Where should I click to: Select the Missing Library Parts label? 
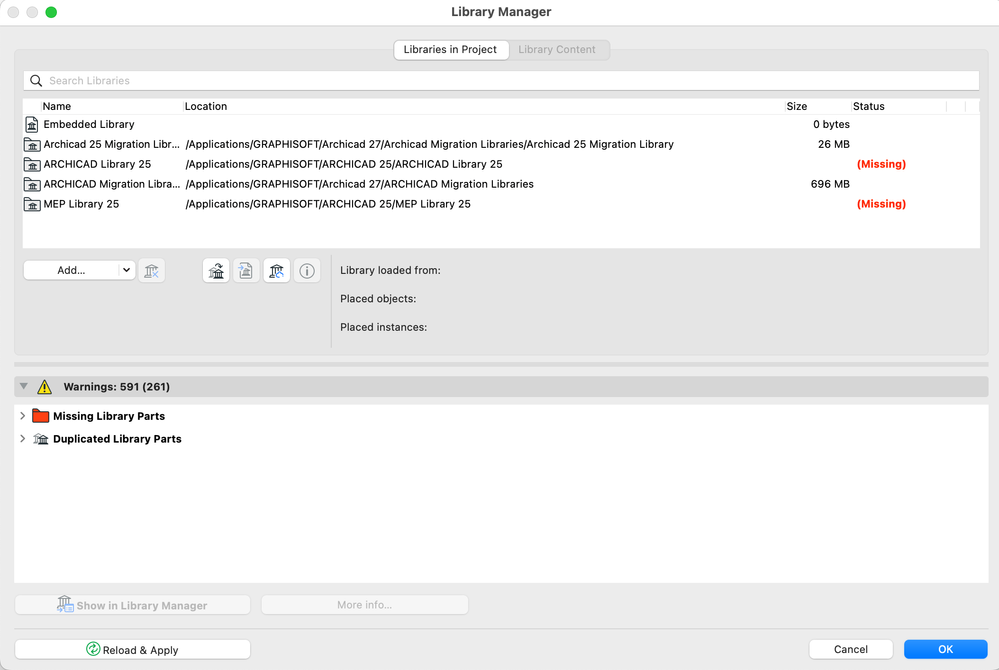(x=109, y=416)
